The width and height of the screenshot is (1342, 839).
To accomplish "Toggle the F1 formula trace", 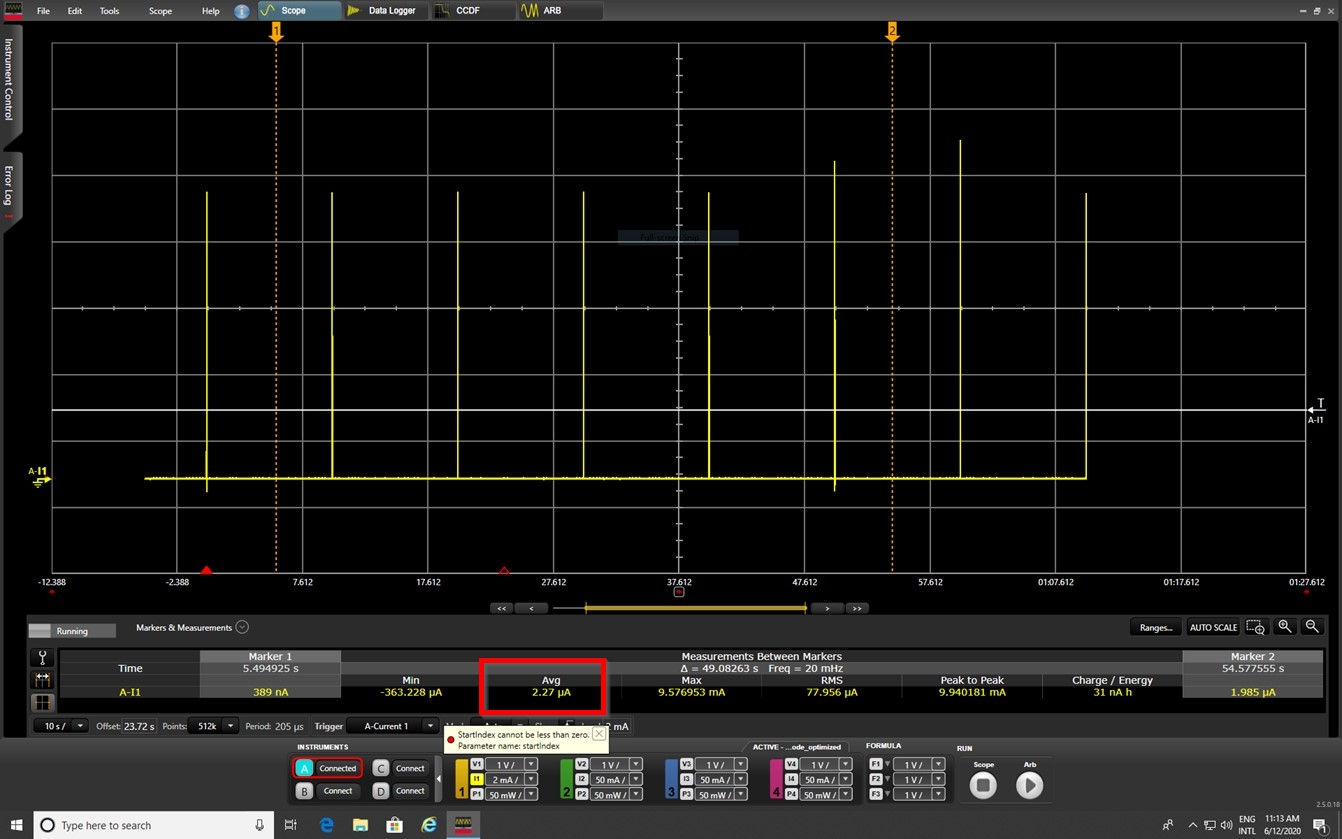I will pyautogui.click(x=877, y=764).
